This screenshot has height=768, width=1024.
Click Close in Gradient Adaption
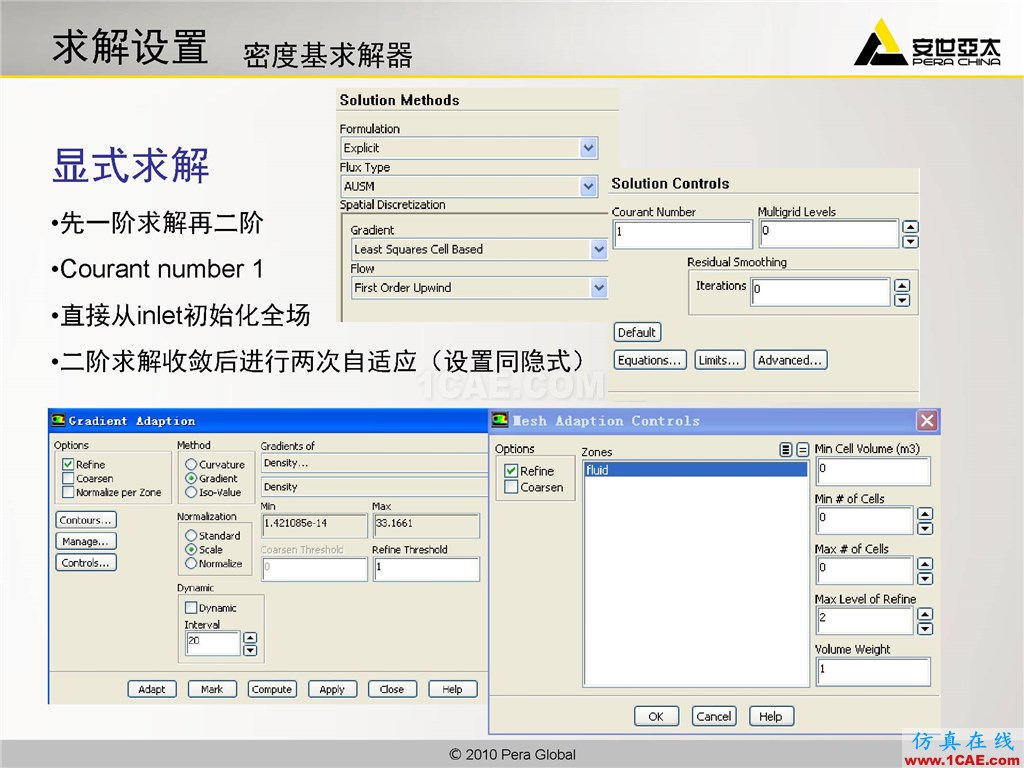(x=392, y=689)
